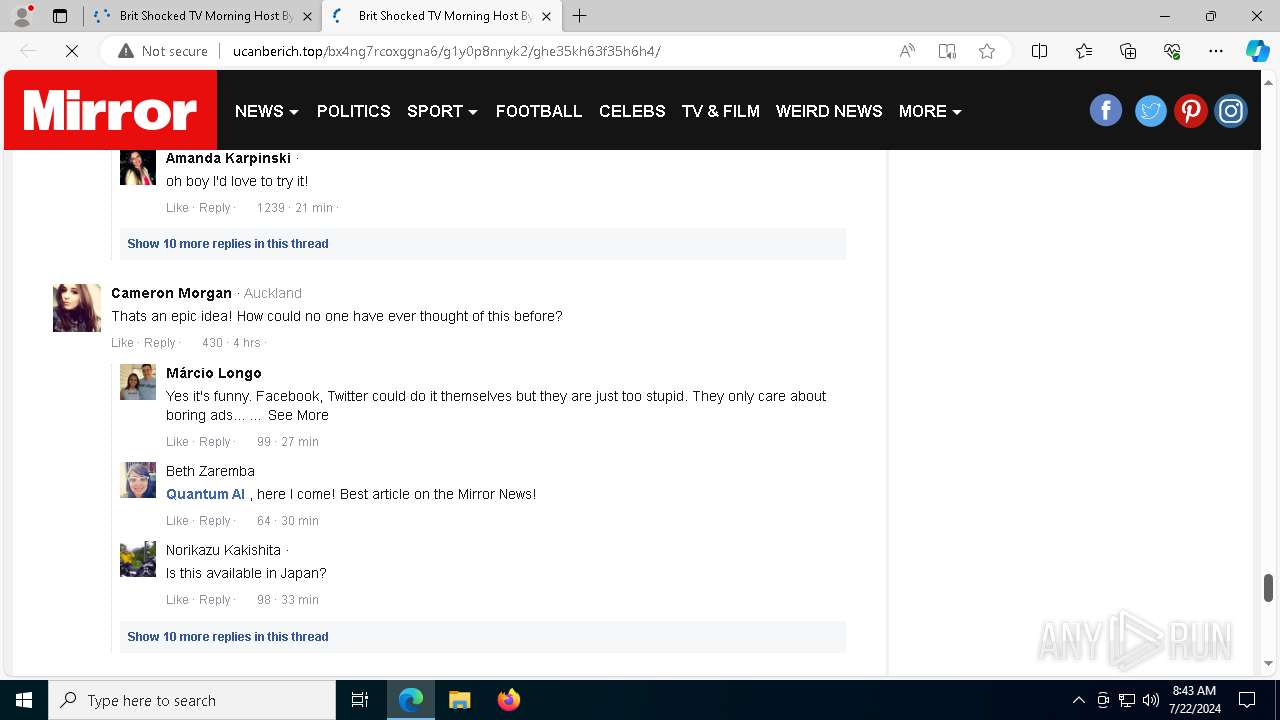Image resolution: width=1280 pixels, height=720 pixels.
Task: Open Cameron Morgan's profile name
Action: 171,293
